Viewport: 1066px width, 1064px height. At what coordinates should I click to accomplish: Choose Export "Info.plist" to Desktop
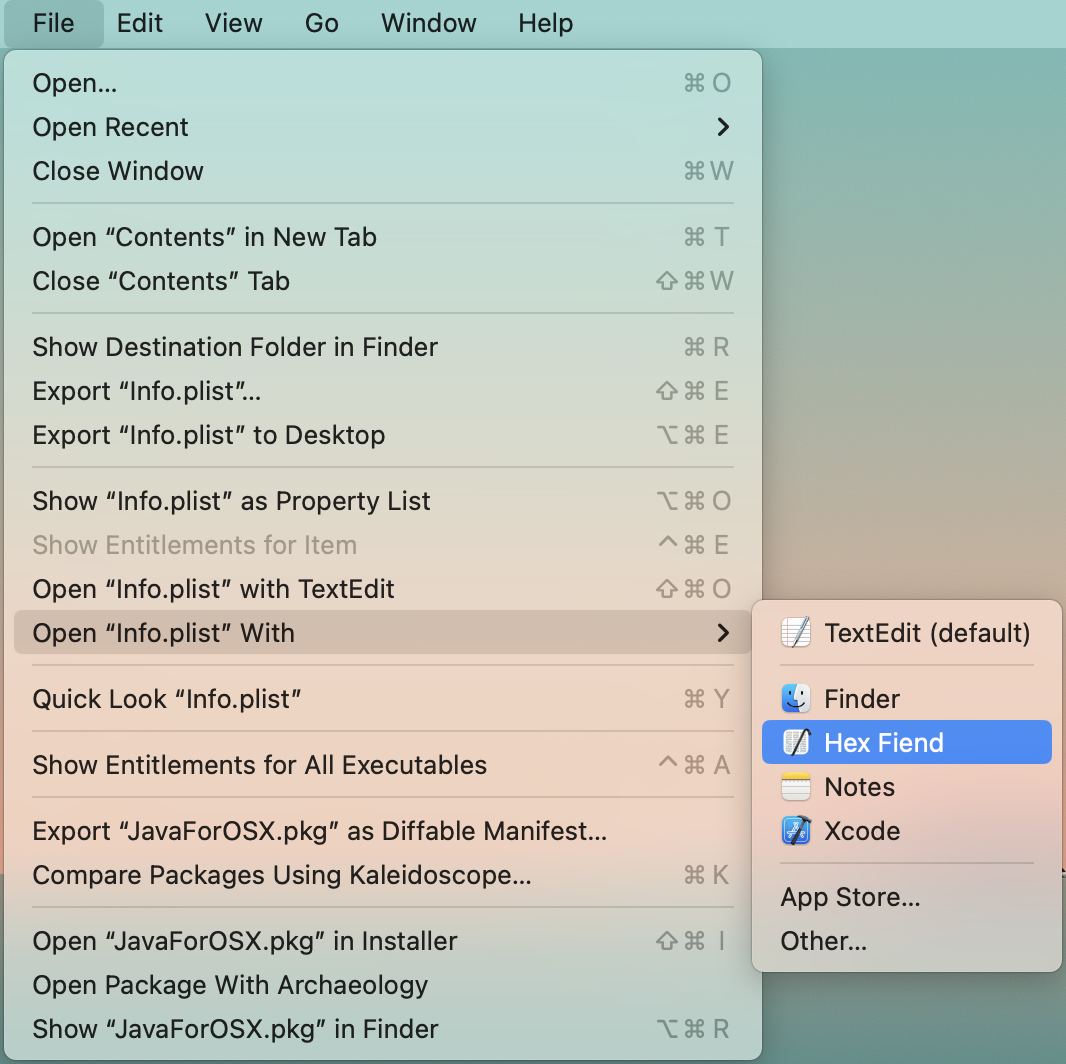[209, 435]
